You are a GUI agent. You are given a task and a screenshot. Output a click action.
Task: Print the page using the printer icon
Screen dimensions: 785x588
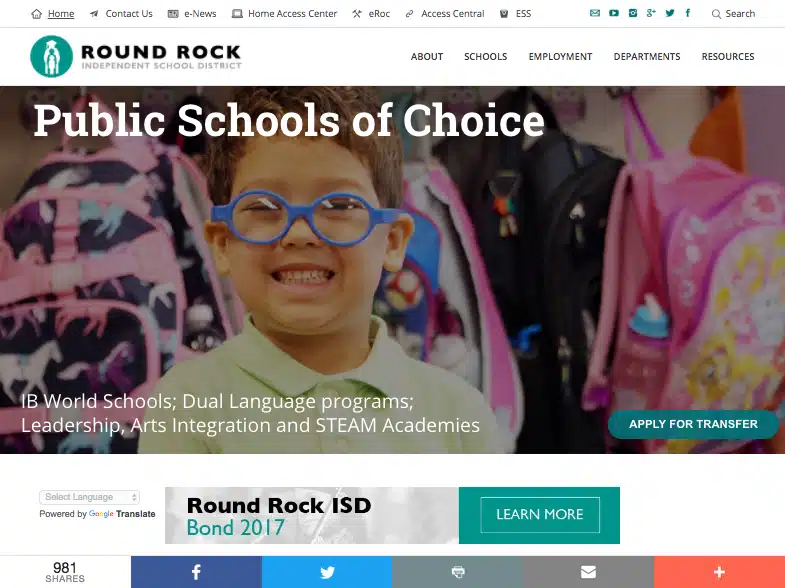(x=458, y=571)
